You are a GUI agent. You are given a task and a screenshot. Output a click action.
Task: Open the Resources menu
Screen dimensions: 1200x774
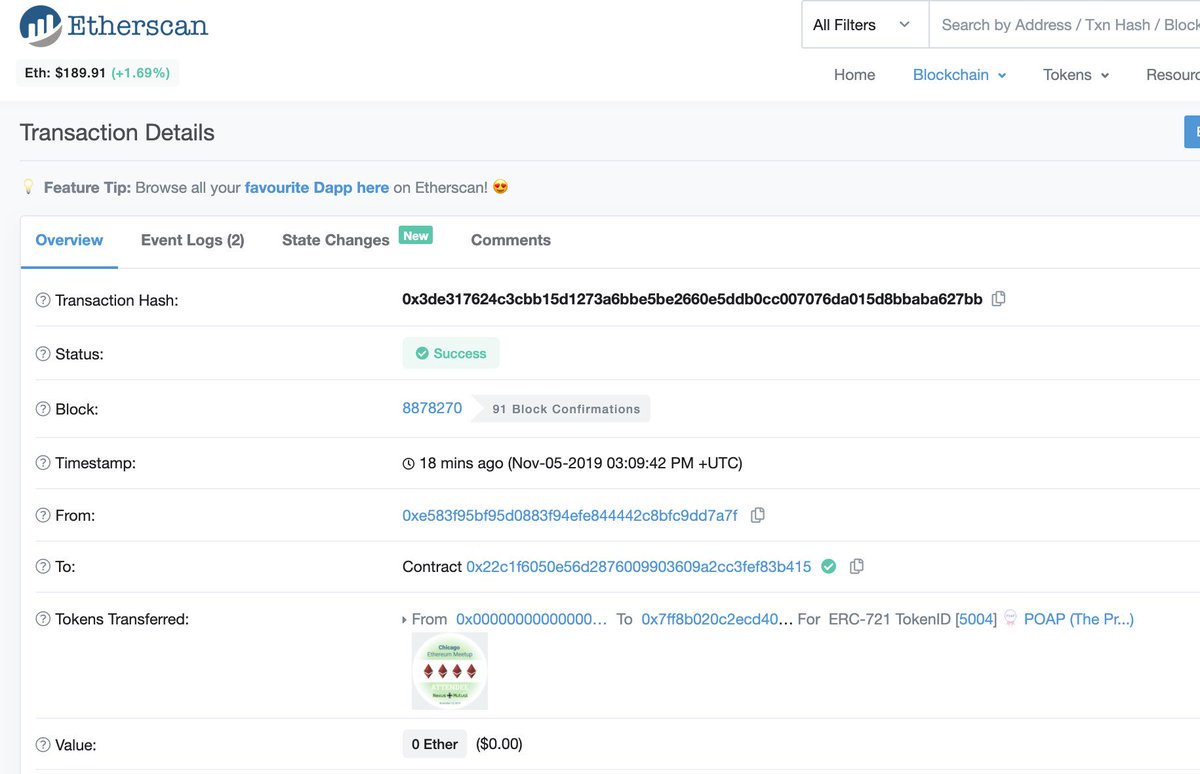(1172, 75)
